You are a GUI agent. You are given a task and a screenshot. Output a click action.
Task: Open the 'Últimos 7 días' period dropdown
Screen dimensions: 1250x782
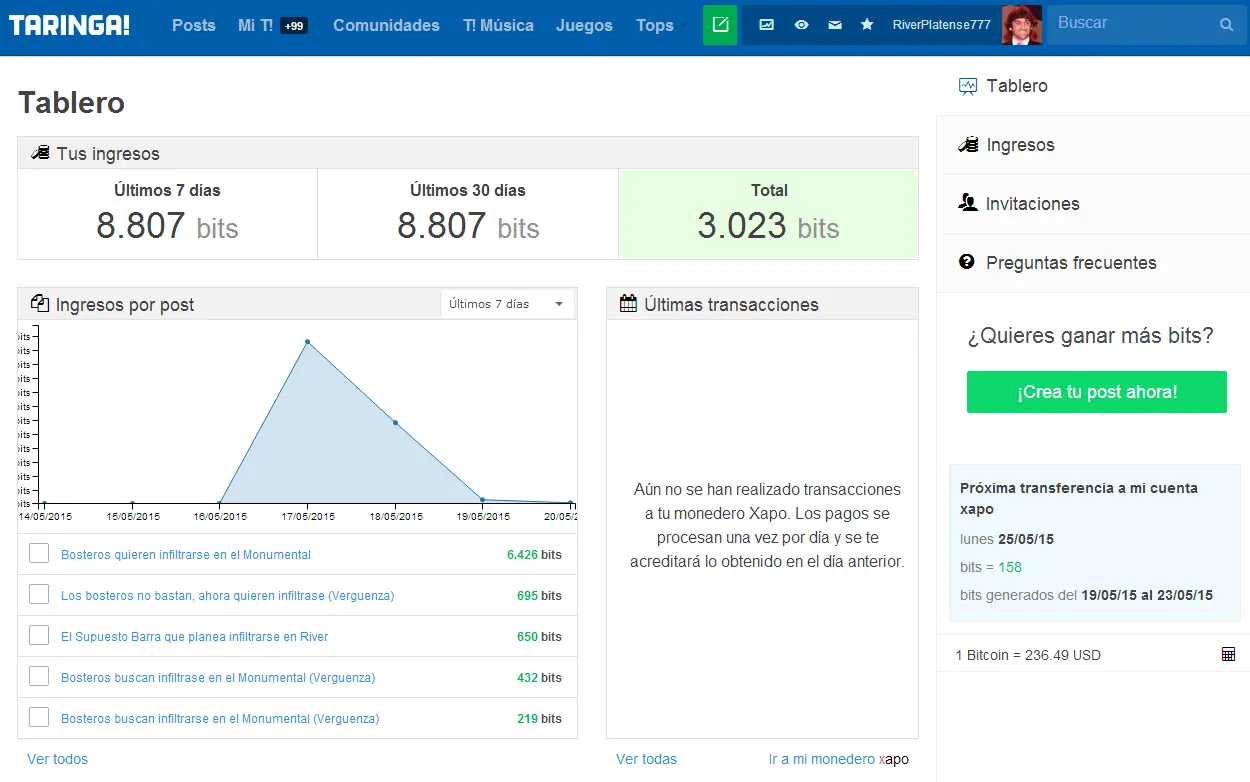[x=507, y=304]
